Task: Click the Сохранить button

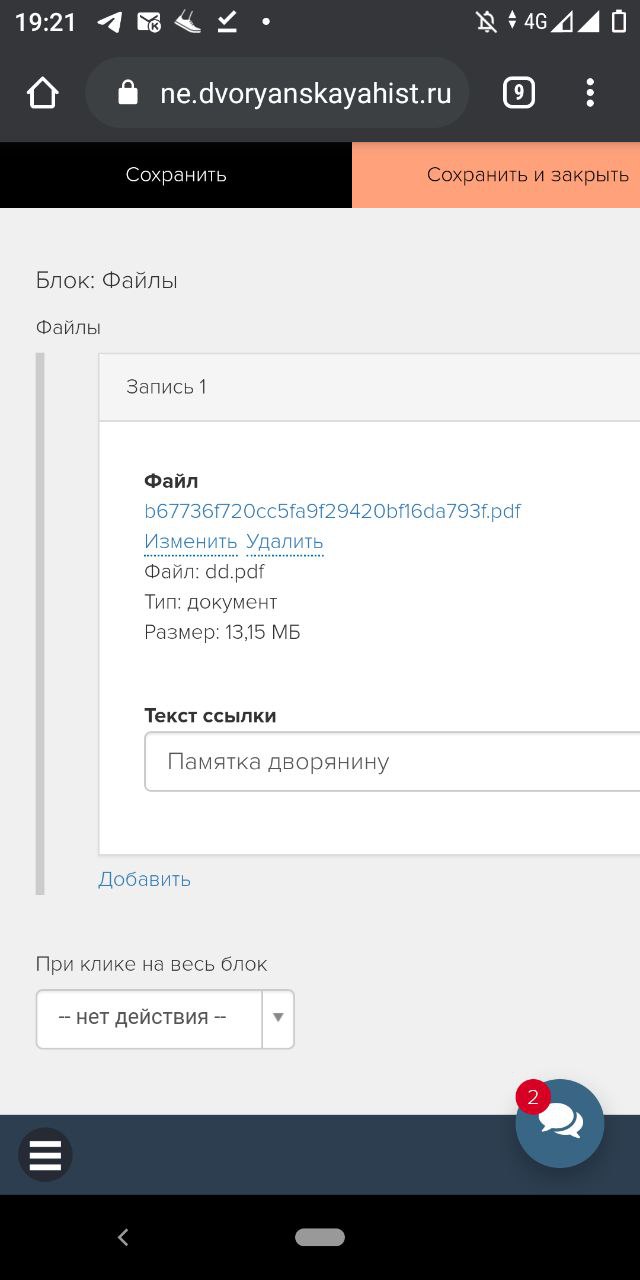Action: coord(176,175)
